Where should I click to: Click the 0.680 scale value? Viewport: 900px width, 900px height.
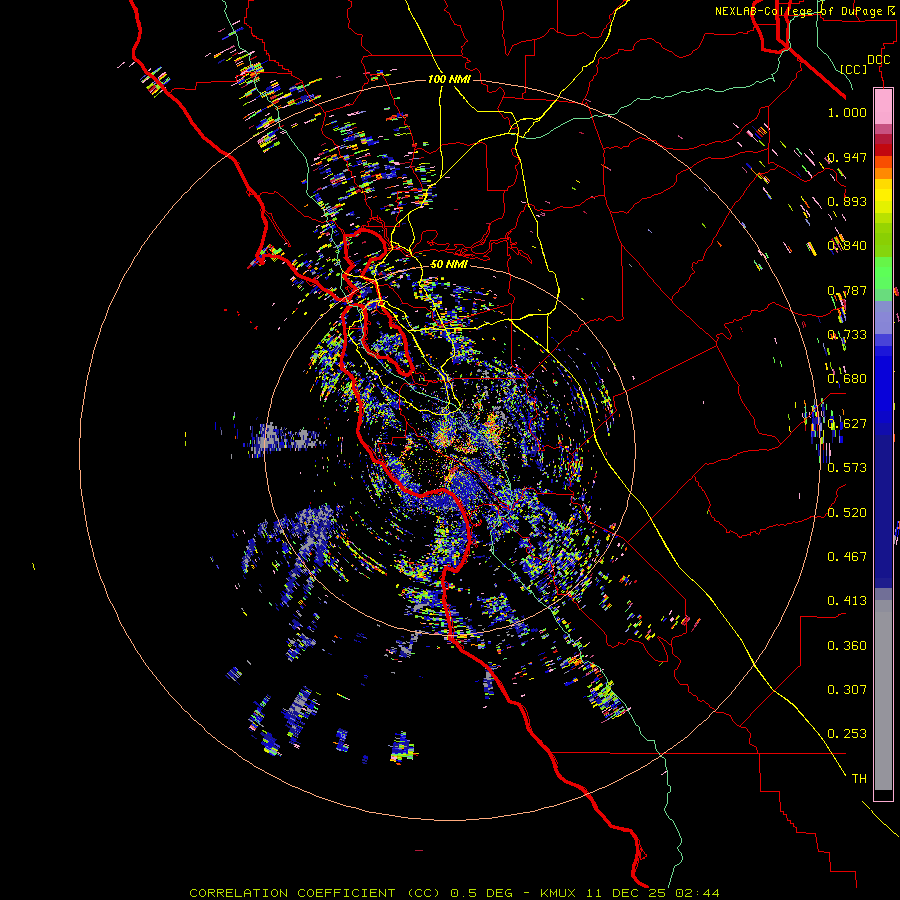coord(847,379)
